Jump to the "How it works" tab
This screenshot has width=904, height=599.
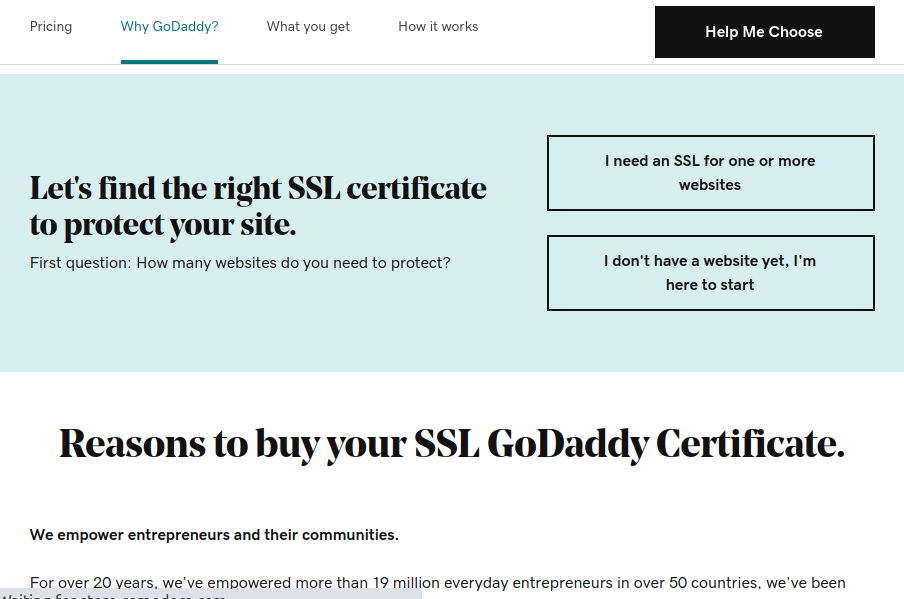pyautogui.click(x=438, y=27)
